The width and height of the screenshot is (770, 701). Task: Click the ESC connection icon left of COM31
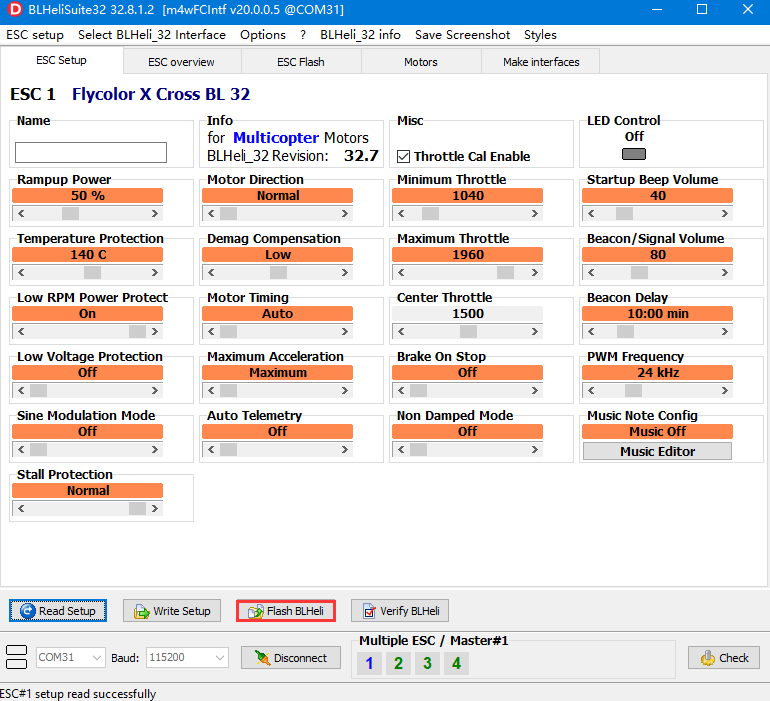(16, 657)
